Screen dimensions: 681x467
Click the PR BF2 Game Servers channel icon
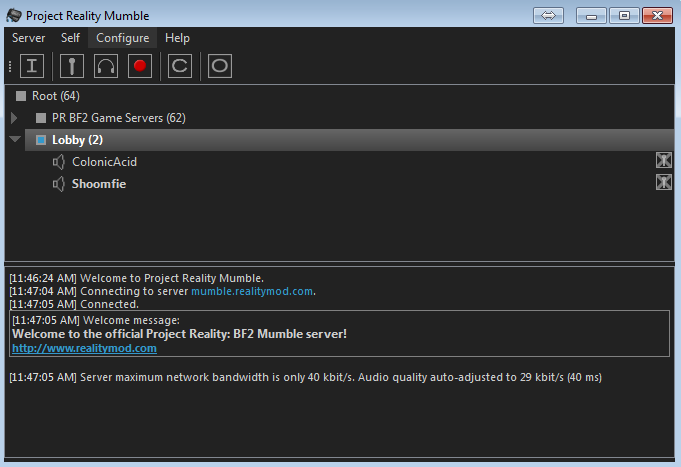tap(41, 118)
